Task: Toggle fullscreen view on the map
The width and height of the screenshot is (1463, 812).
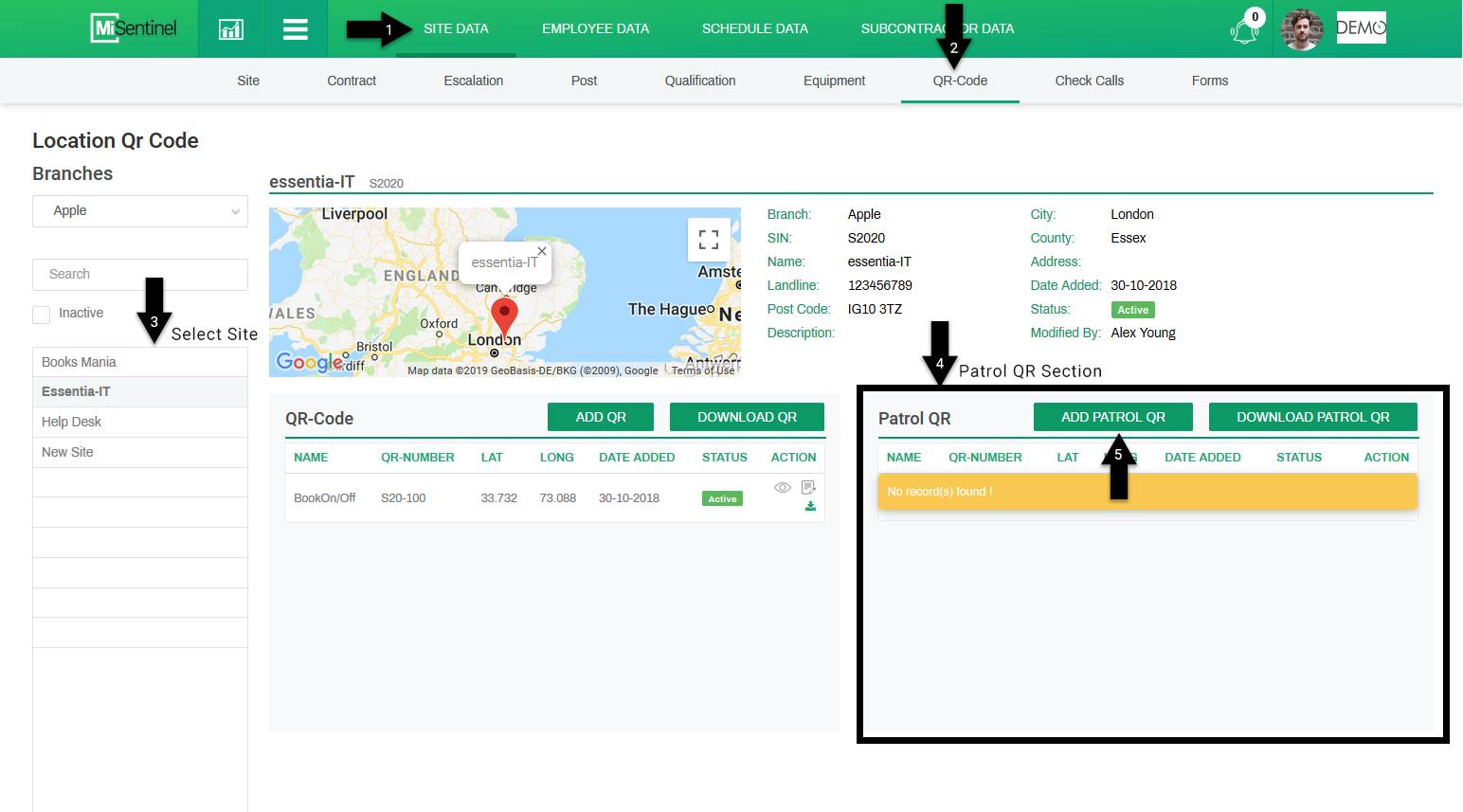Action: tap(709, 240)
